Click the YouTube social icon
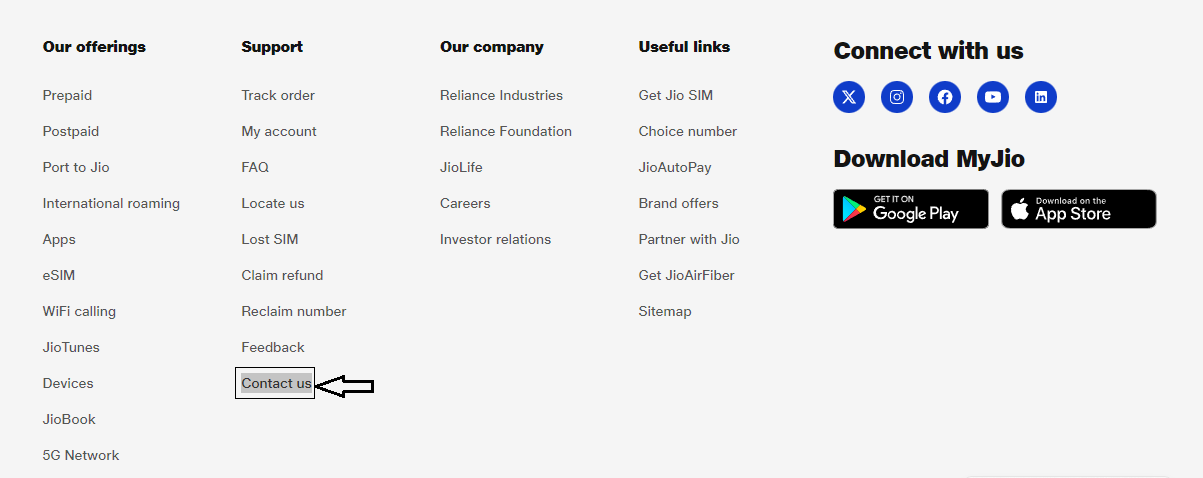 coord(993,97)
